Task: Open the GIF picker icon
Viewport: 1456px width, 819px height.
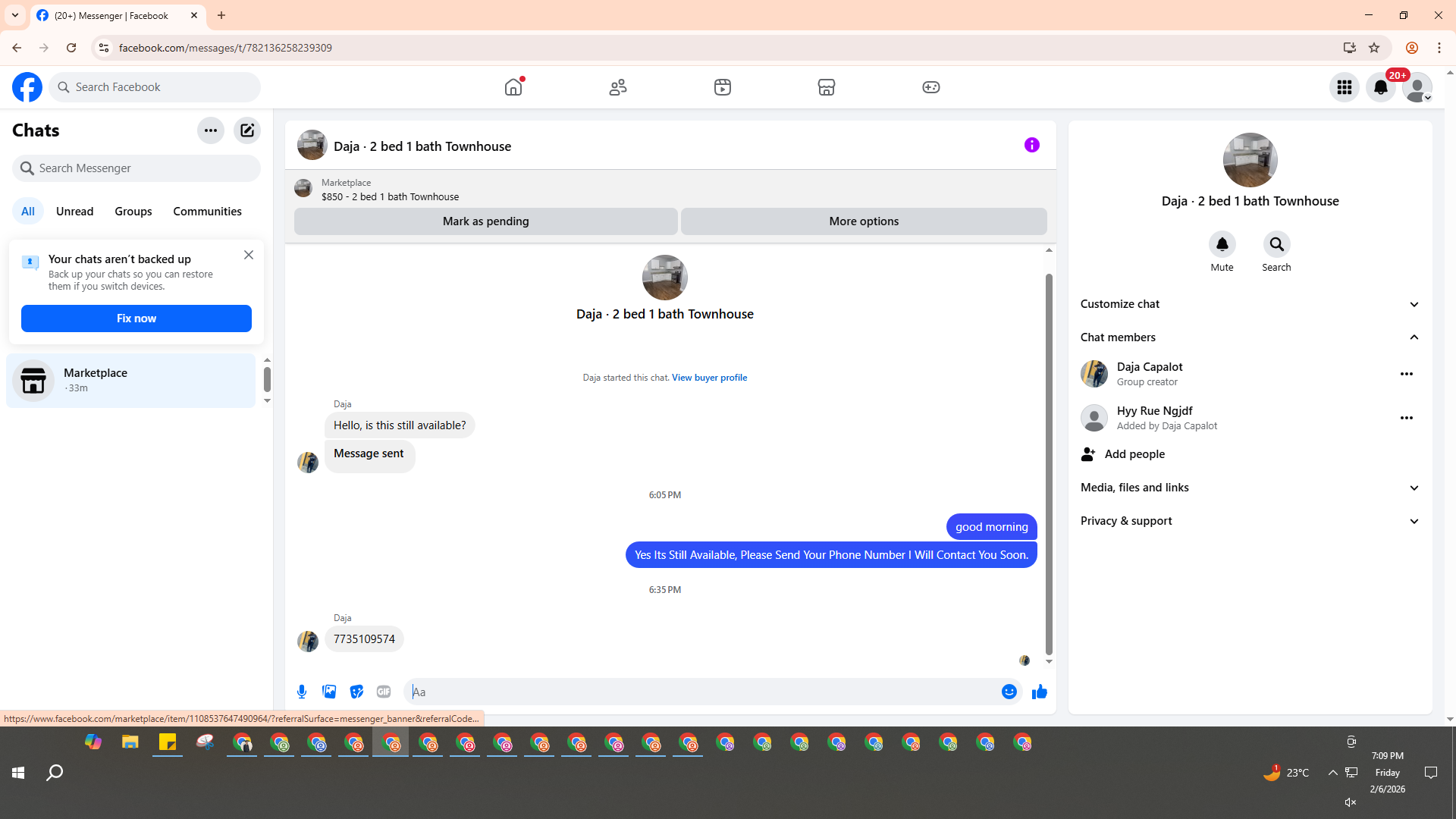Action: [x=384, y=692]
